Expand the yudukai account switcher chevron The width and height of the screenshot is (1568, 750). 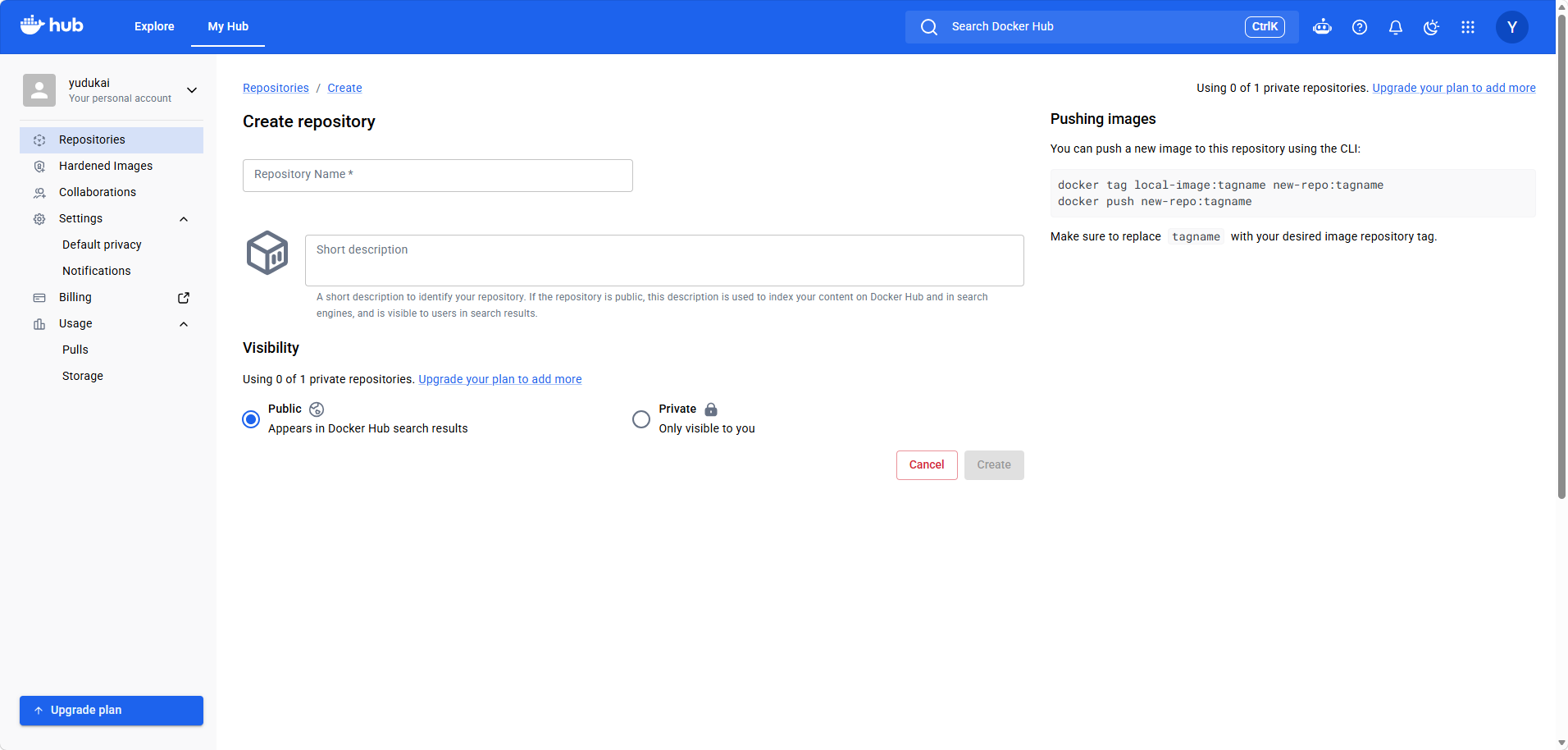pyautogui.click(x=192, y=90)
